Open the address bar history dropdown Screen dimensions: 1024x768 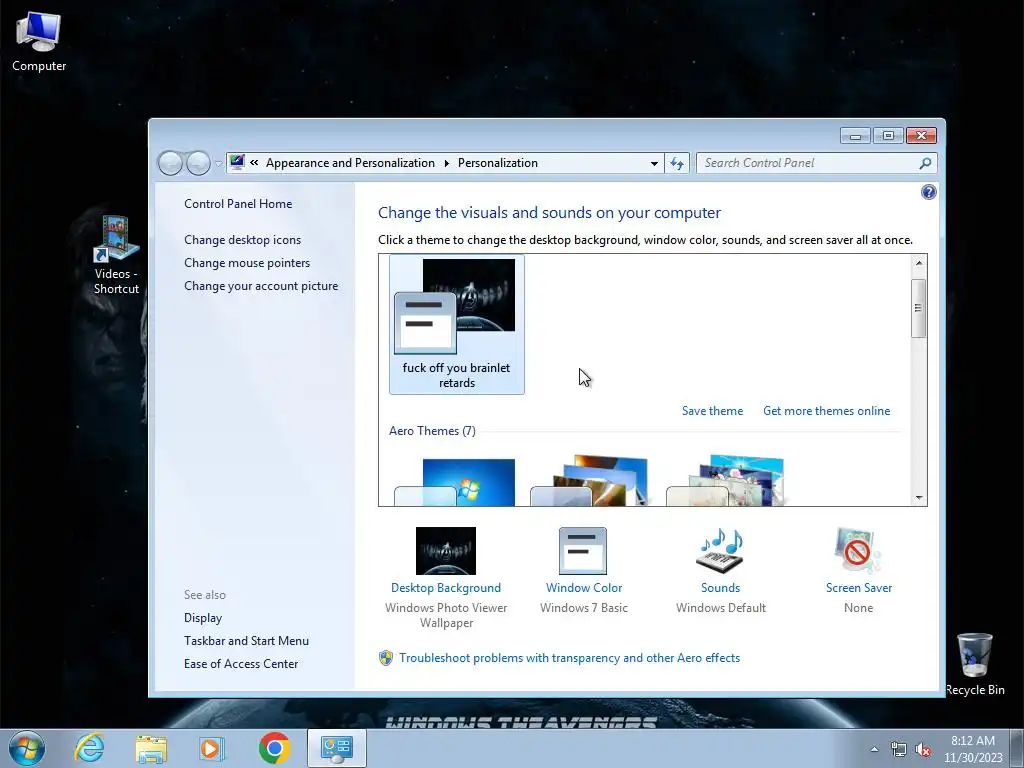pos(654,163)
